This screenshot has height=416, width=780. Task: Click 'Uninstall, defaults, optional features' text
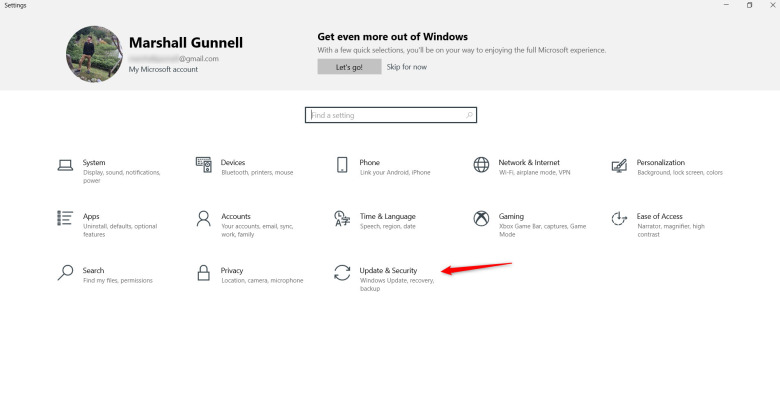[x=120, y=230]
